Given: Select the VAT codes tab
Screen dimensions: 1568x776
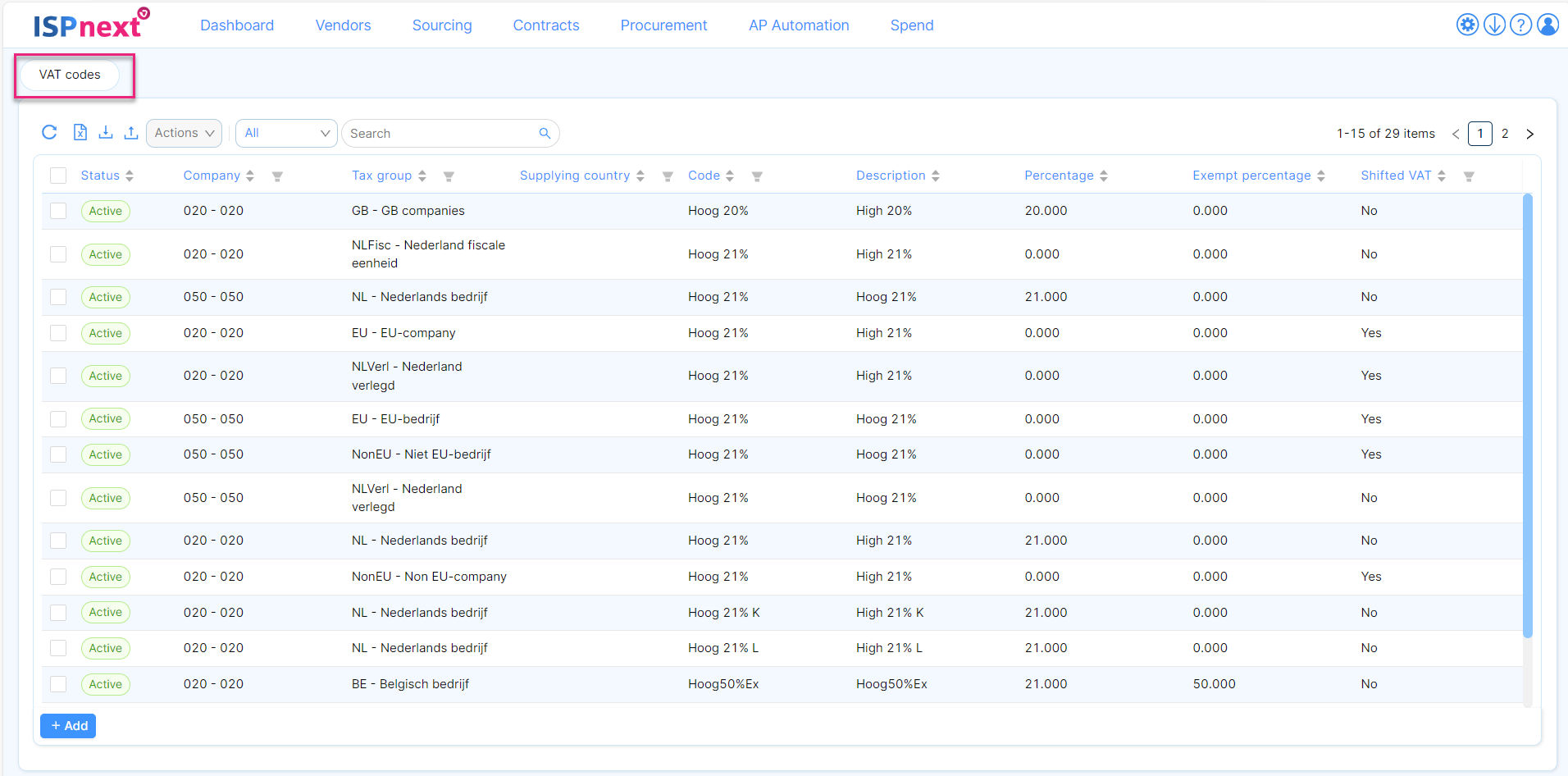Looking at the screenshot, I should [70, 75].
